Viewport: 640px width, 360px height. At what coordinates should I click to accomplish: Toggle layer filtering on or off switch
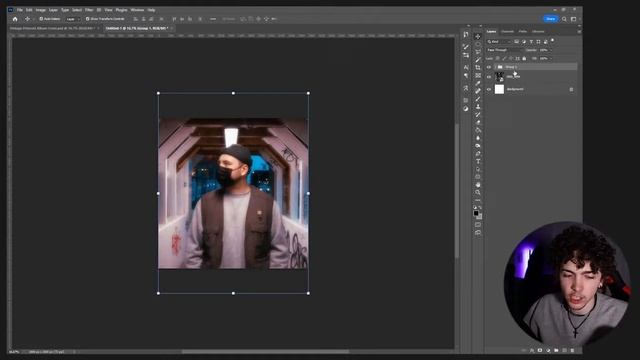pos(553,40)
